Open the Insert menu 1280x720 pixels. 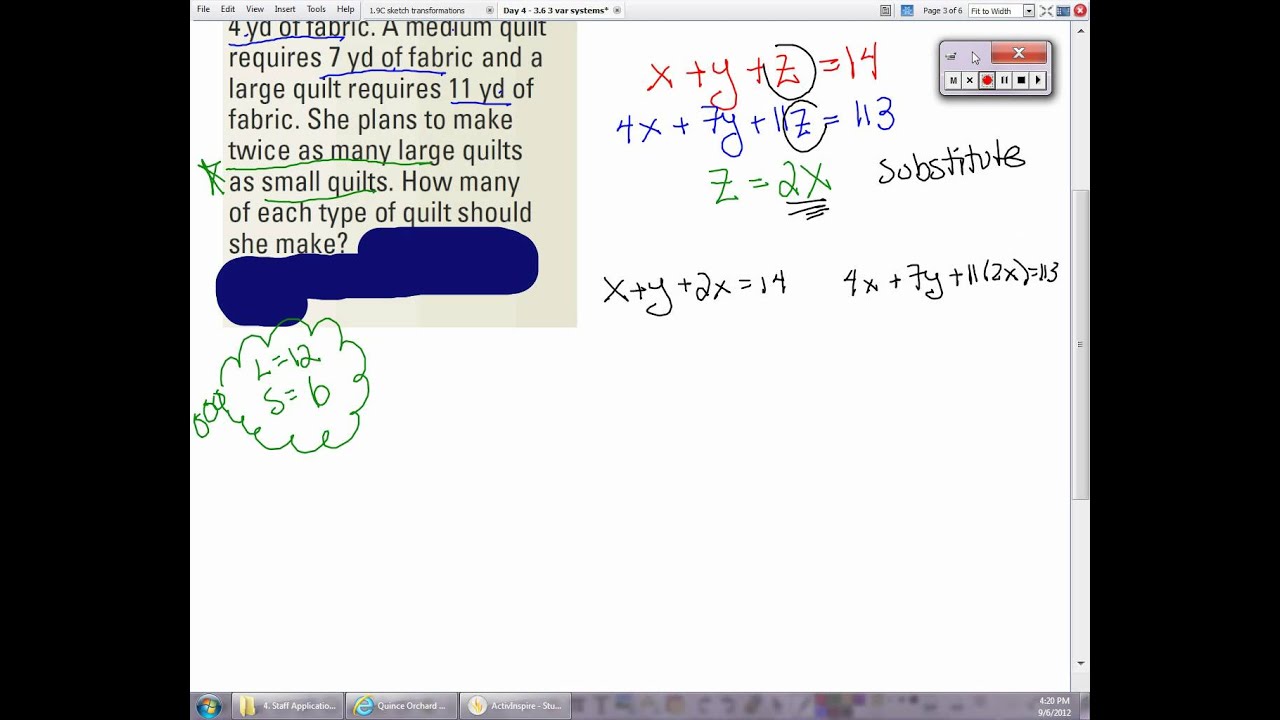pyautogui.click(x=285, y=10)
